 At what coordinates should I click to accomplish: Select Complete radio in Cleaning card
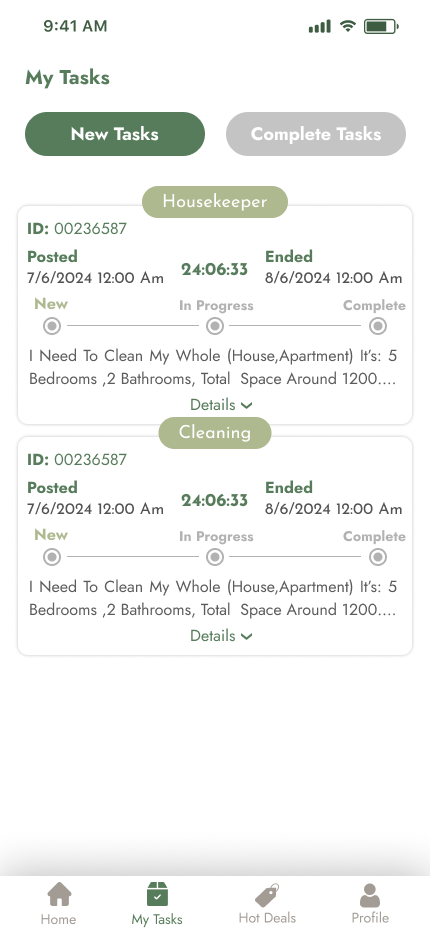tap(378, 557)
